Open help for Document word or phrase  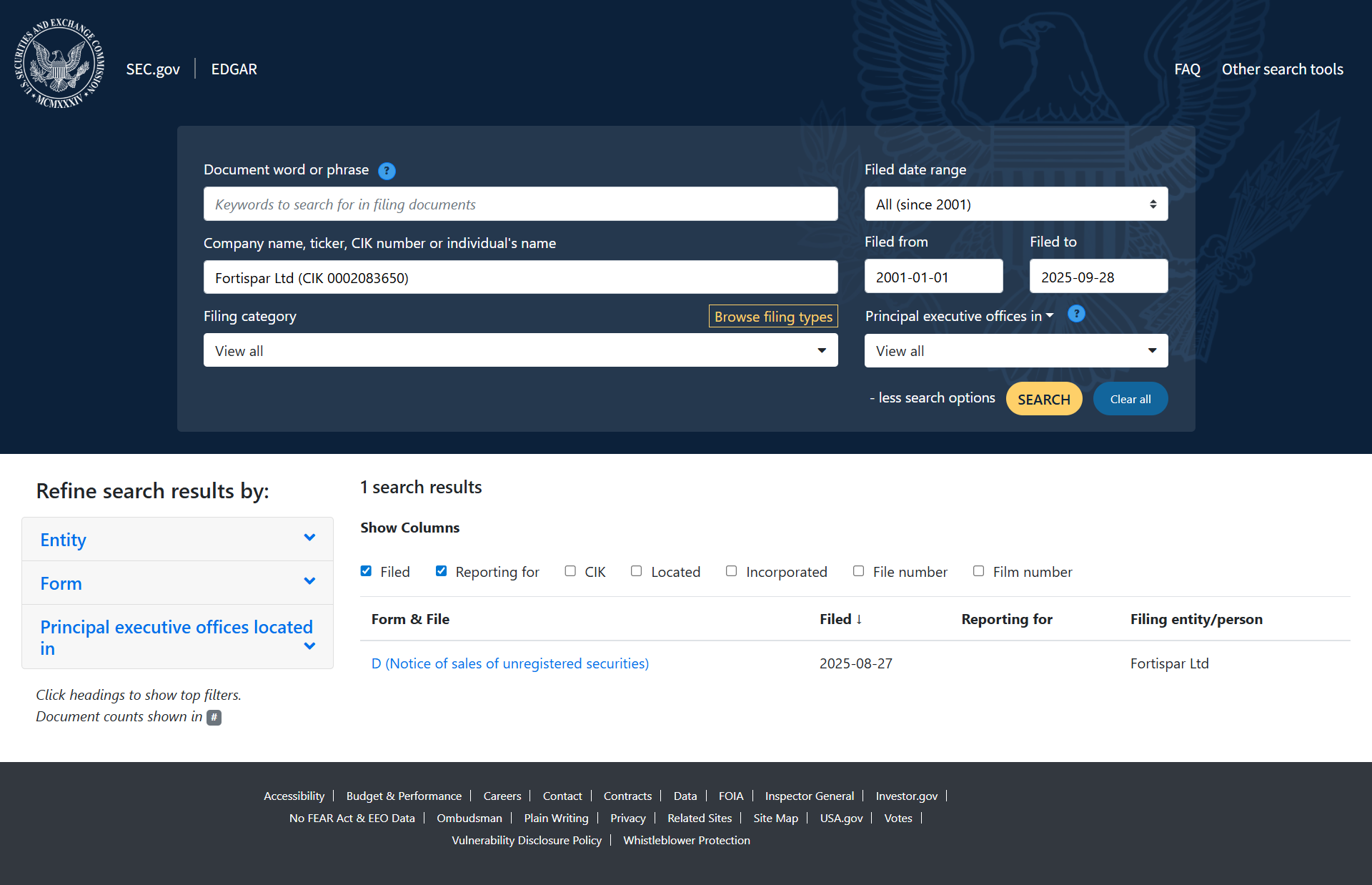387,171
